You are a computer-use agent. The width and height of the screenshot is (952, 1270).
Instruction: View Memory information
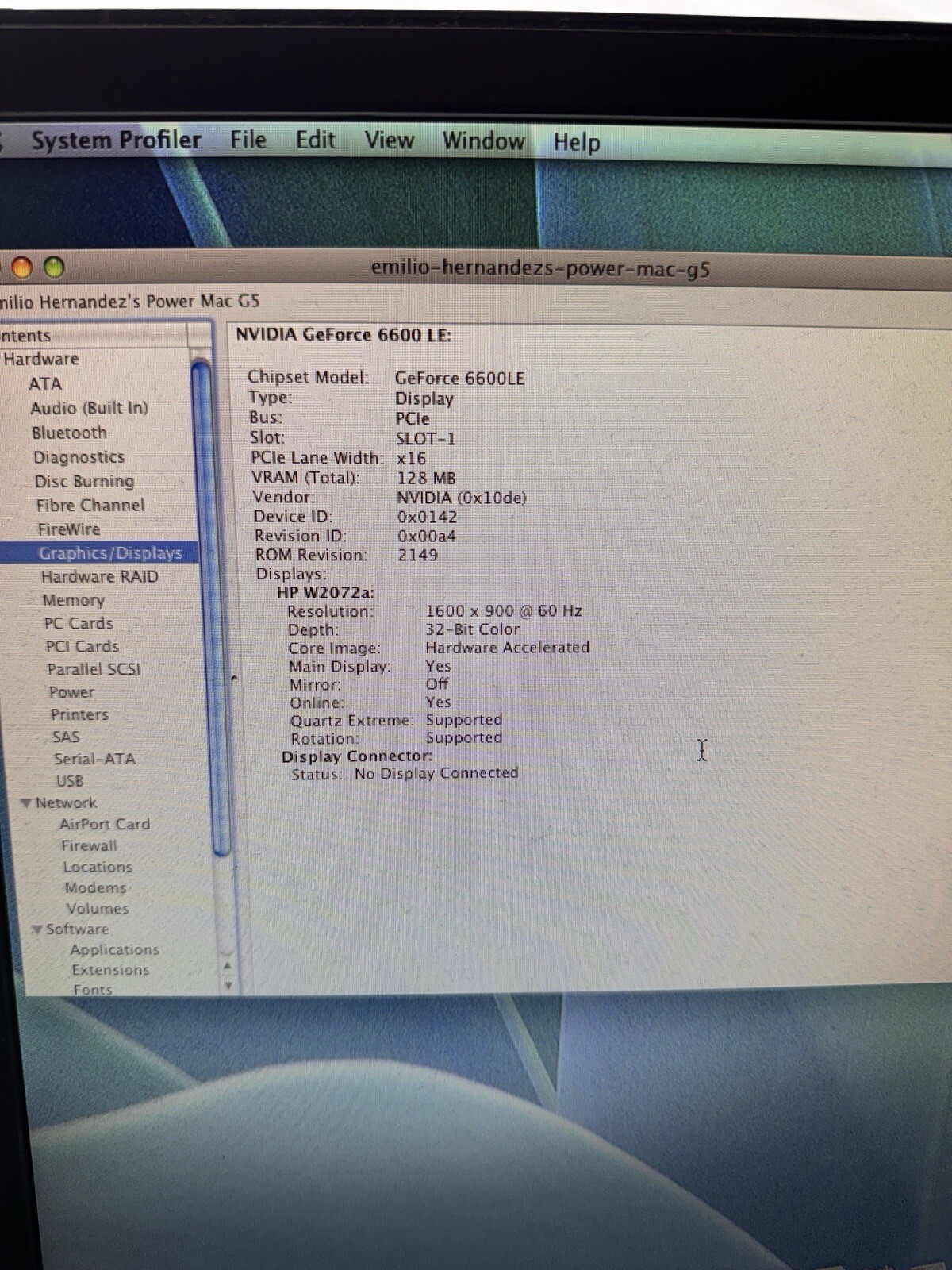pyautogui.click(x=74, y=600)
